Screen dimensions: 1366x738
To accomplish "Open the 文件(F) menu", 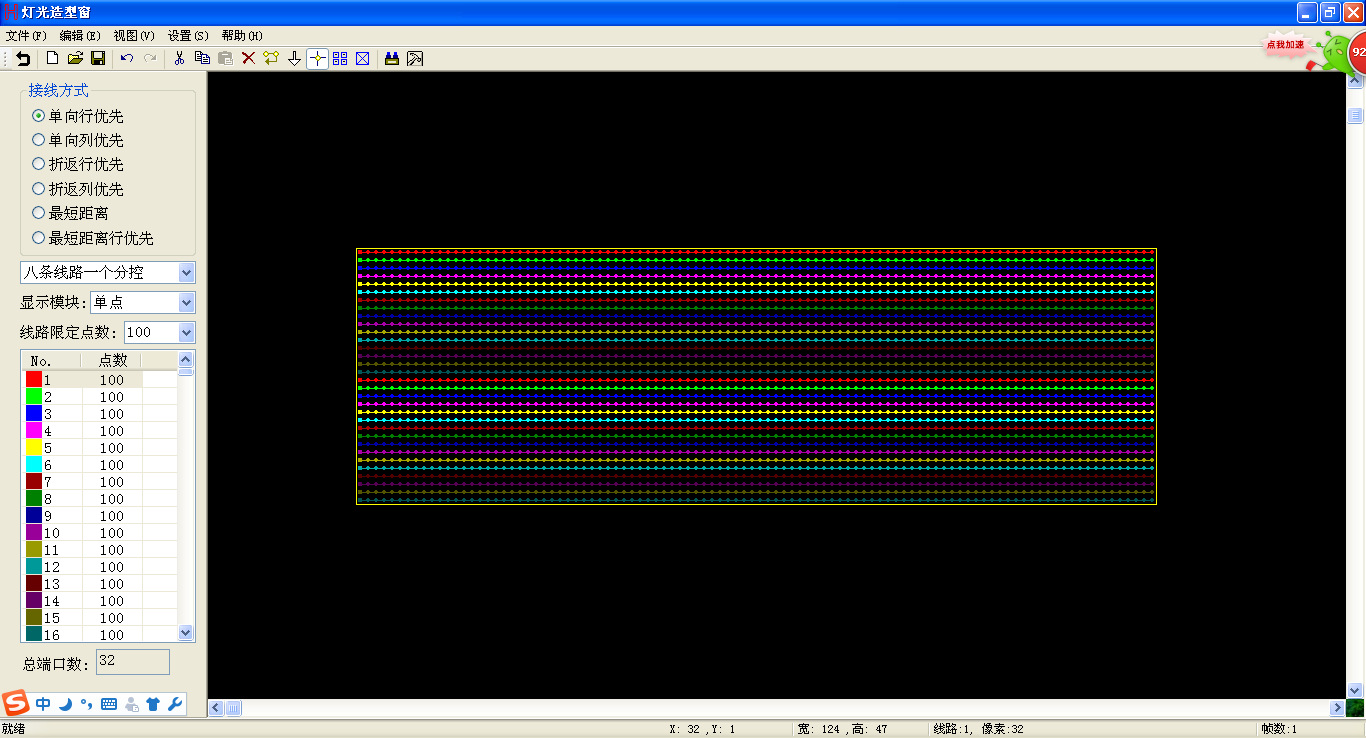I will pos(26,35).
